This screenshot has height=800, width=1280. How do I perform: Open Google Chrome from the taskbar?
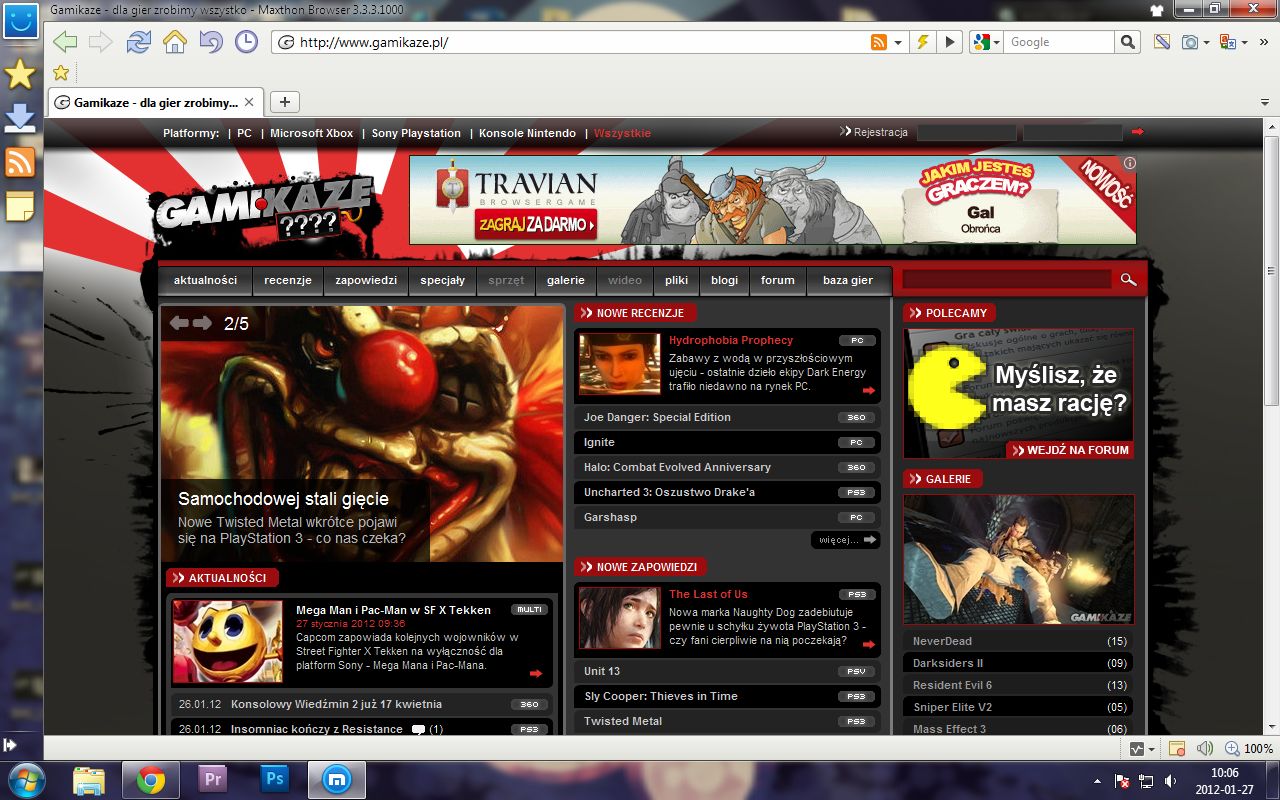tap(151, 780)
